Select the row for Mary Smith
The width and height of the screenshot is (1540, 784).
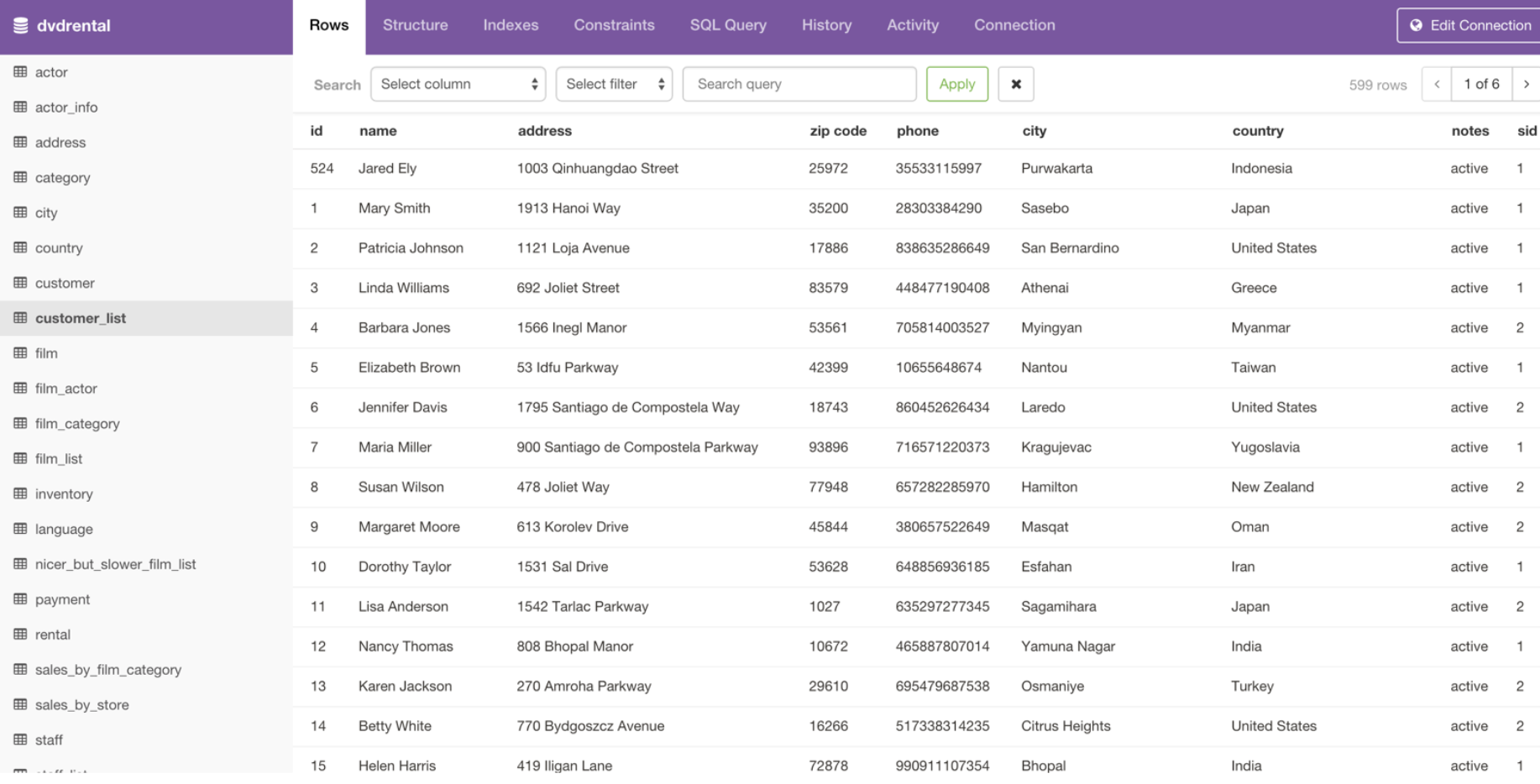(x=588, y=208)
